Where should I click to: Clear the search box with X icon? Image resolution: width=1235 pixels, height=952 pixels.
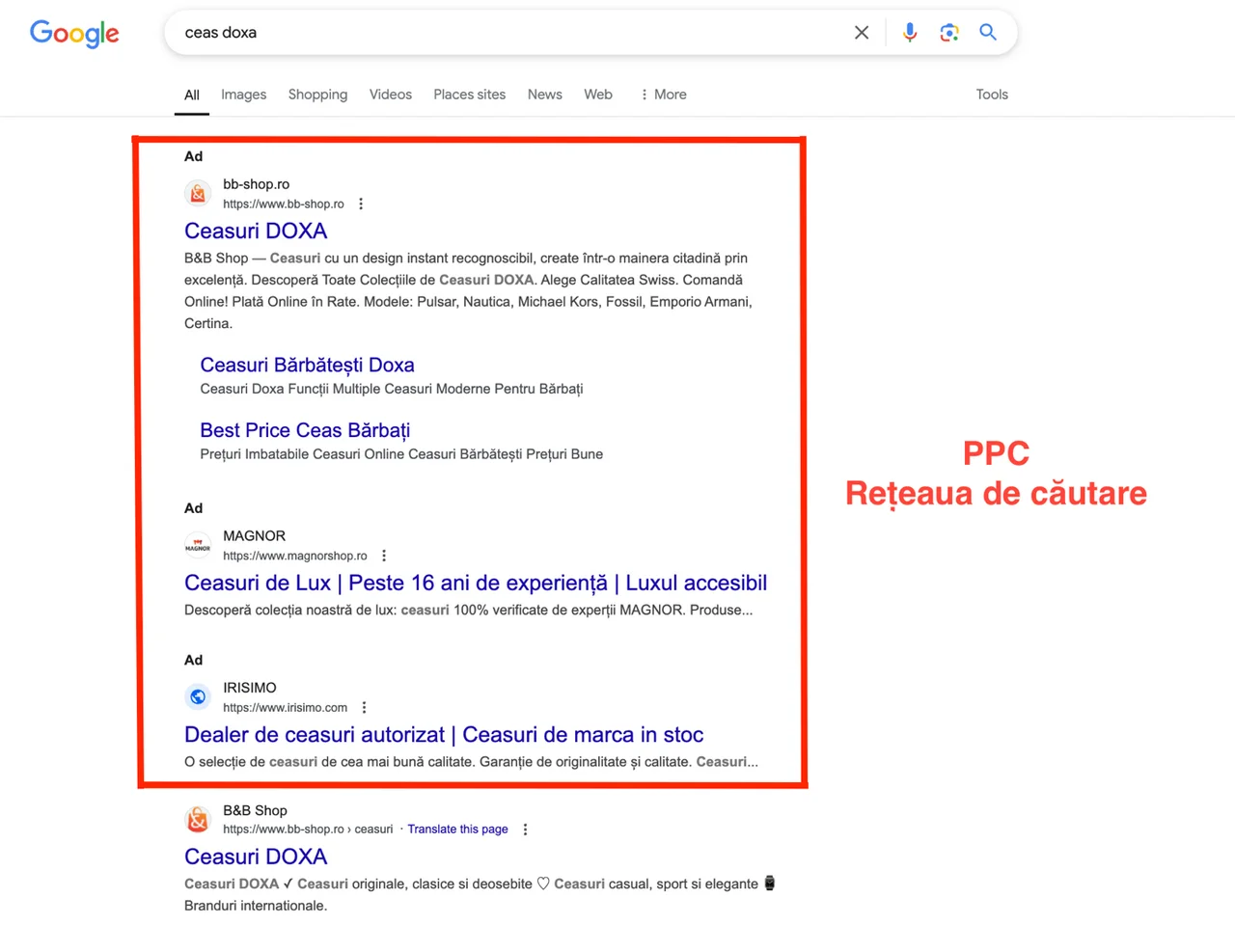click(x=862, y=33)
